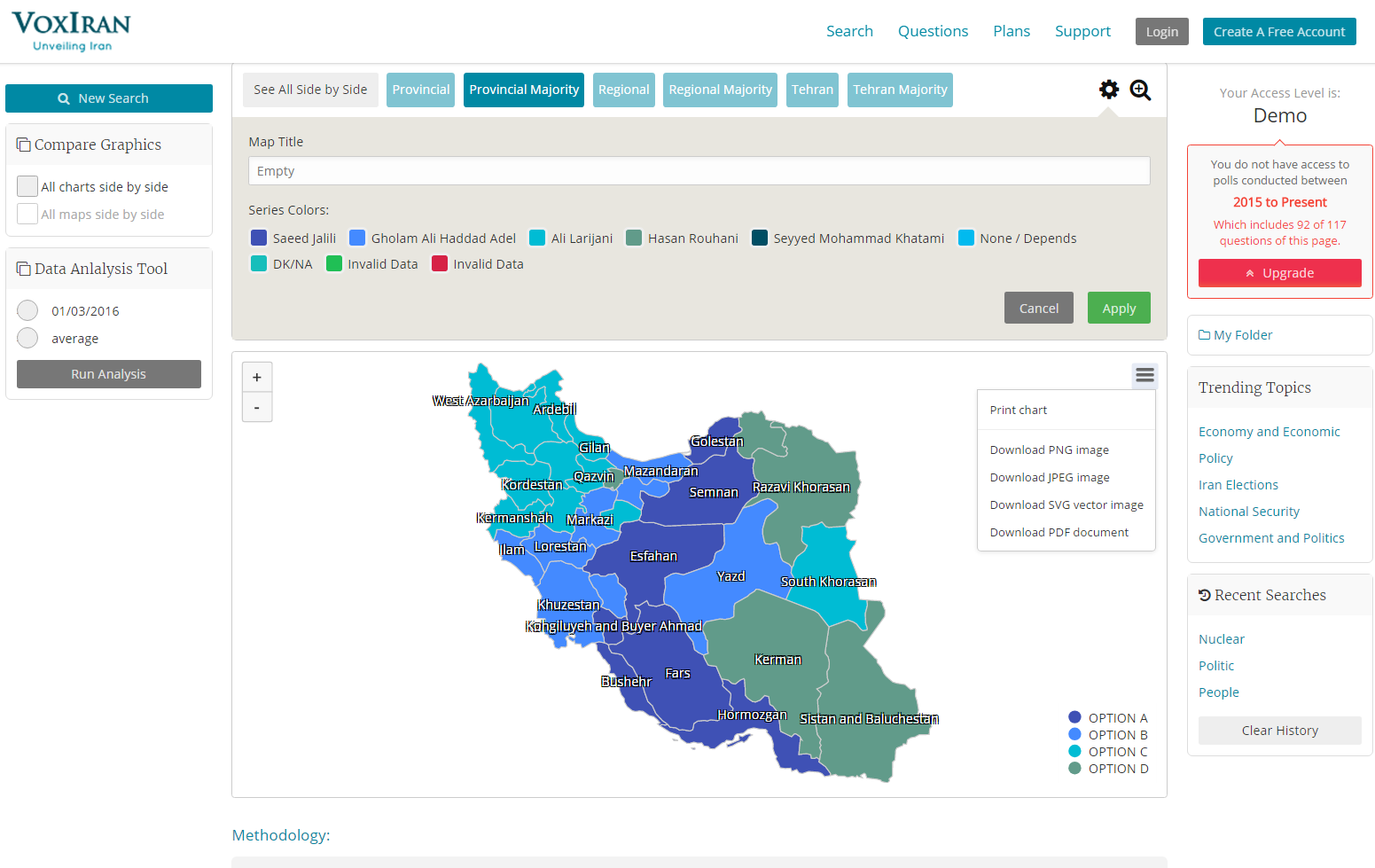Pick Seyyed Mohammad Khatami color swatch
1375x868 pixels.
pos(760,238)
